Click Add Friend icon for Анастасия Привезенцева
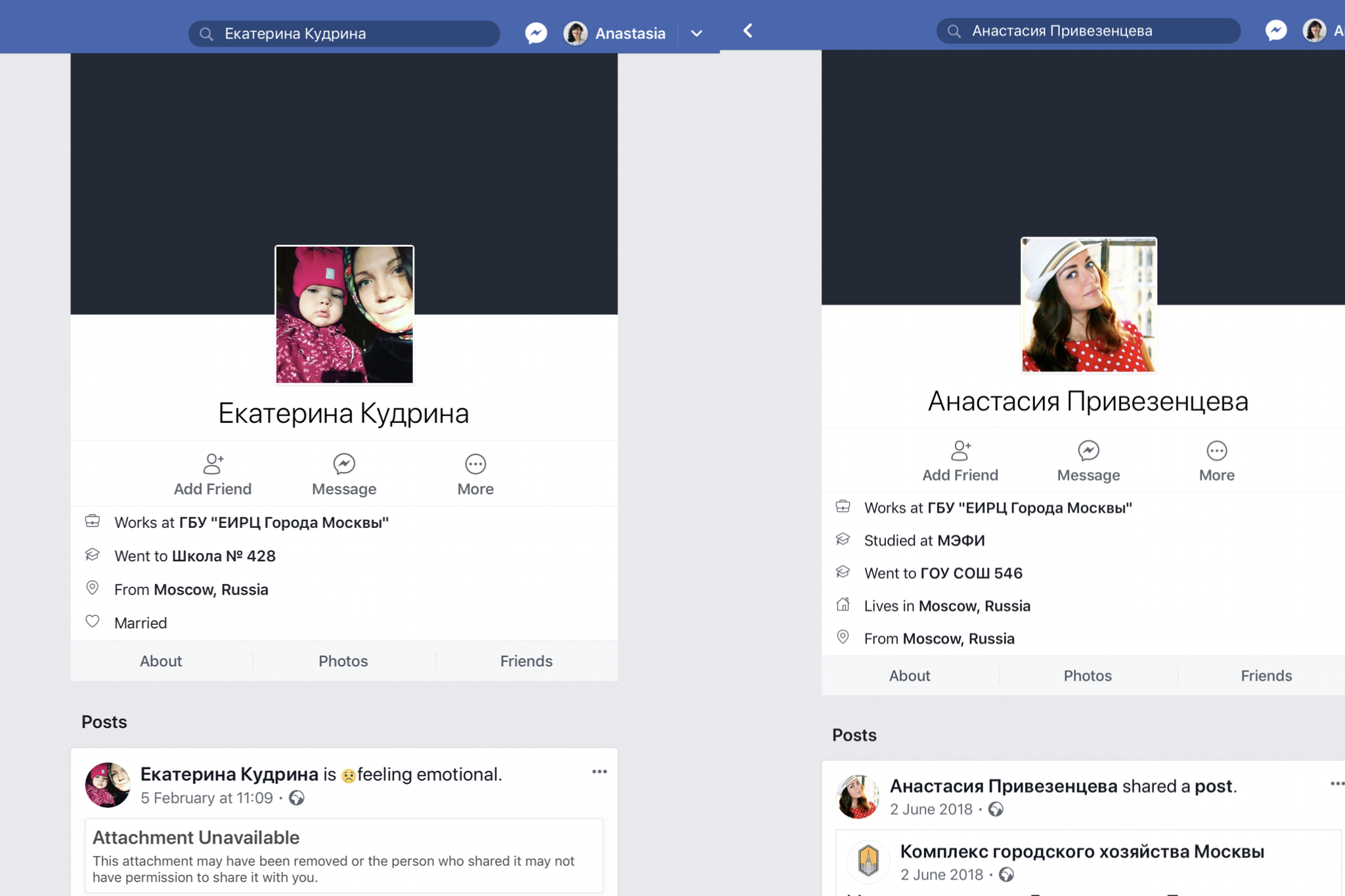The width and height of the screenshot is (1345, 896). [x=960, y=450]
